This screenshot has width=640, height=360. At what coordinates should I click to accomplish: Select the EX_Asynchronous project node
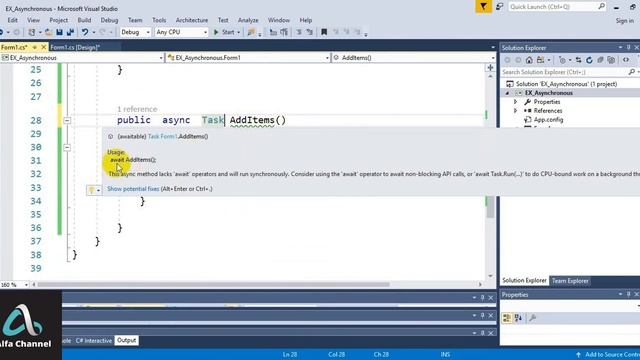[x=548, y=93]
